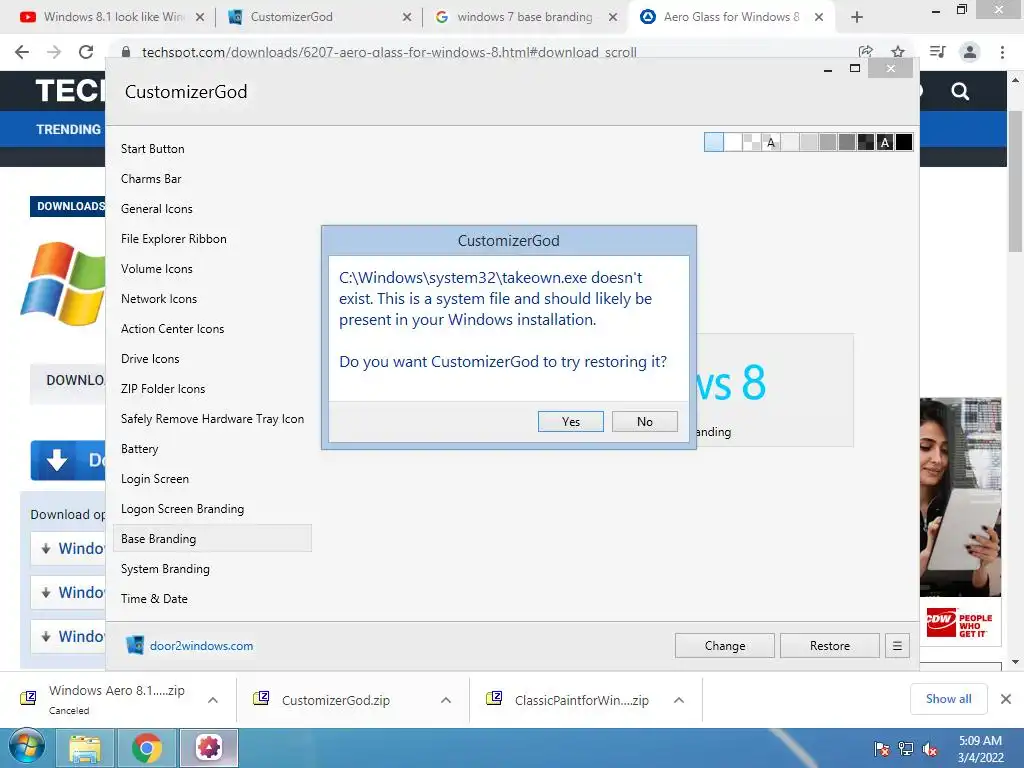The height and width of the screenshot is (768, 1024).
Task: Reload the techspot page
Action: [x=86, y=52]
